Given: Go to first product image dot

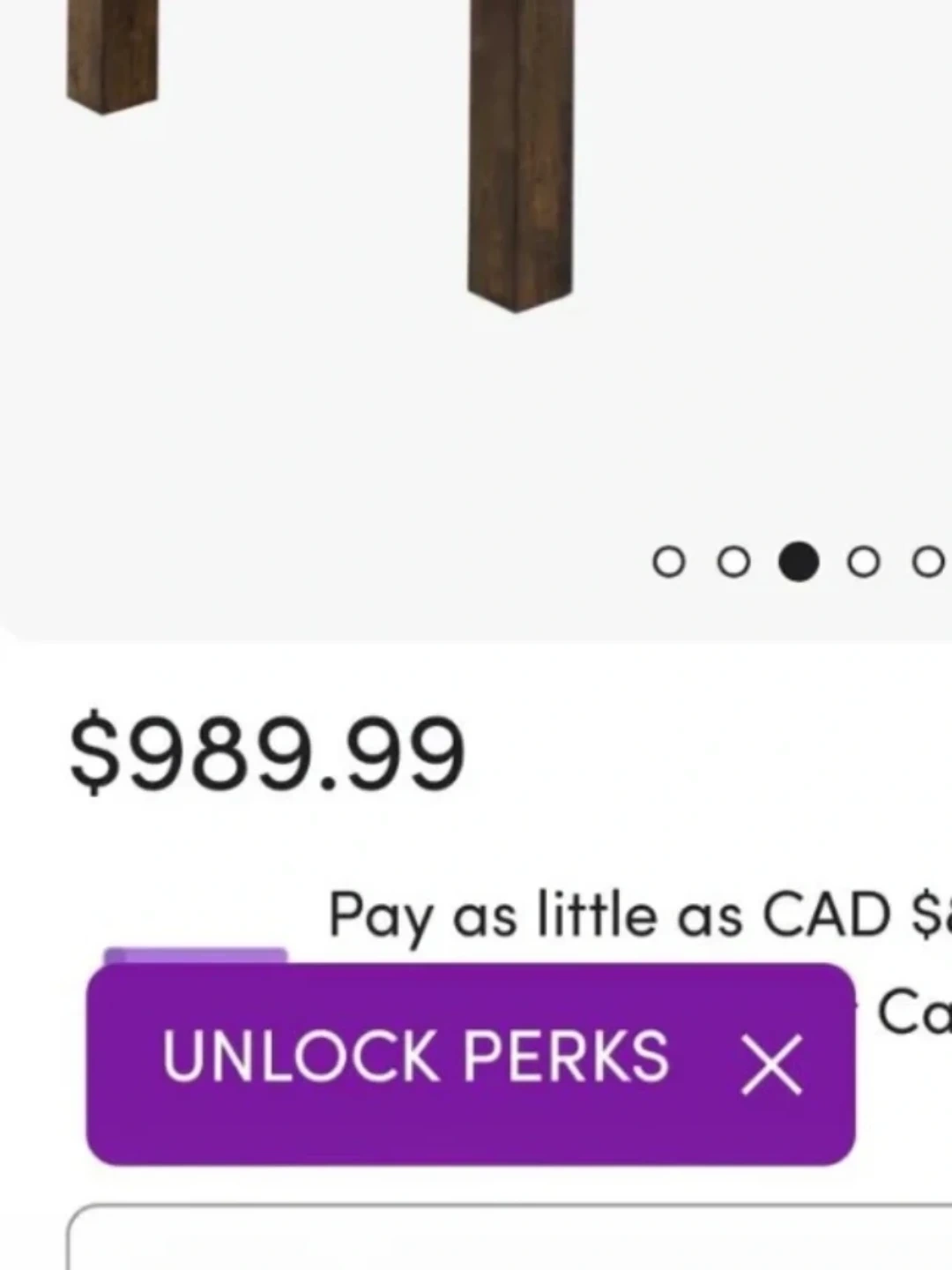Looking at the screenshot, I should pos(668,562).
